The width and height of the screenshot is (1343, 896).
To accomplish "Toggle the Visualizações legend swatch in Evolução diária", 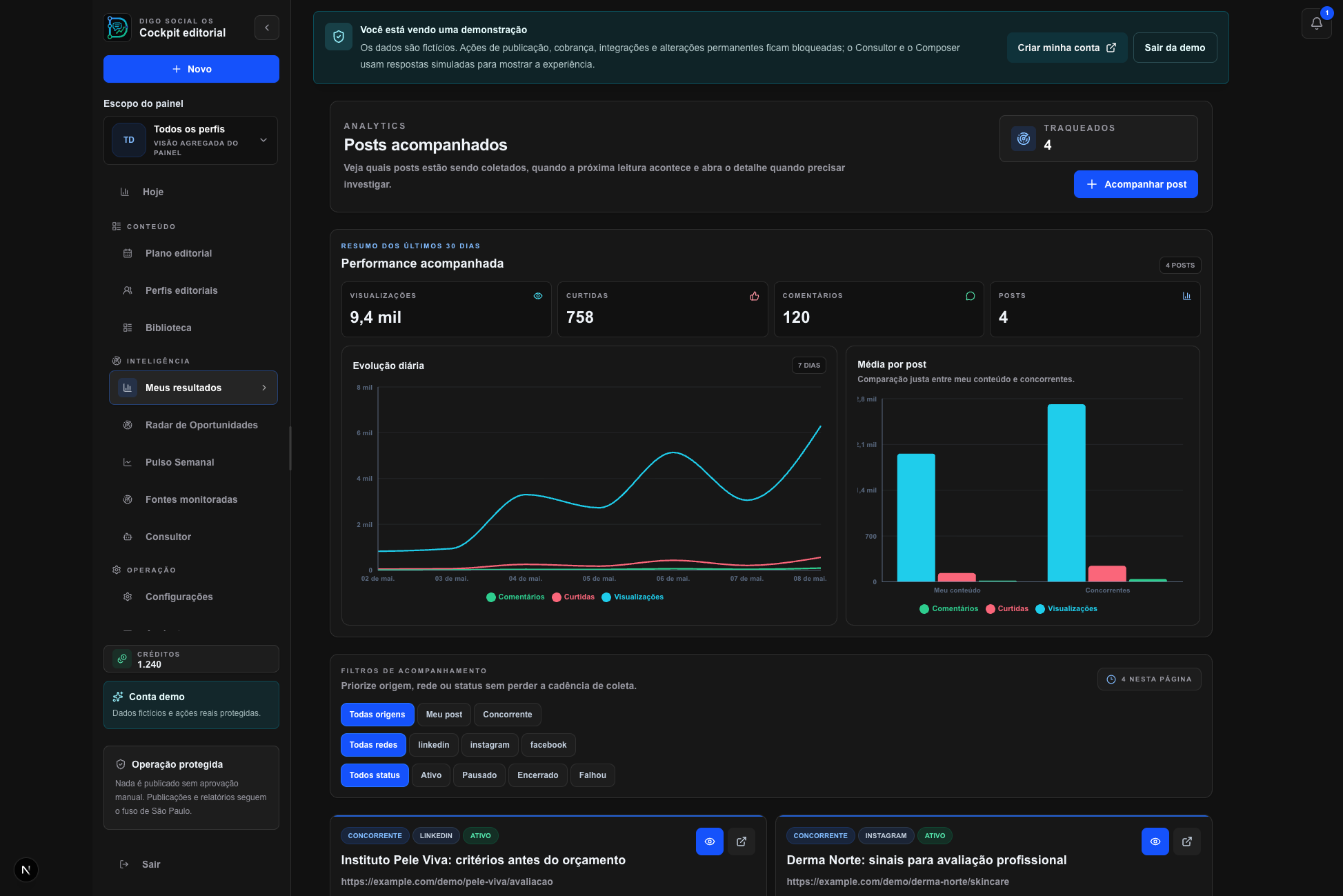I will click(606, 597).
